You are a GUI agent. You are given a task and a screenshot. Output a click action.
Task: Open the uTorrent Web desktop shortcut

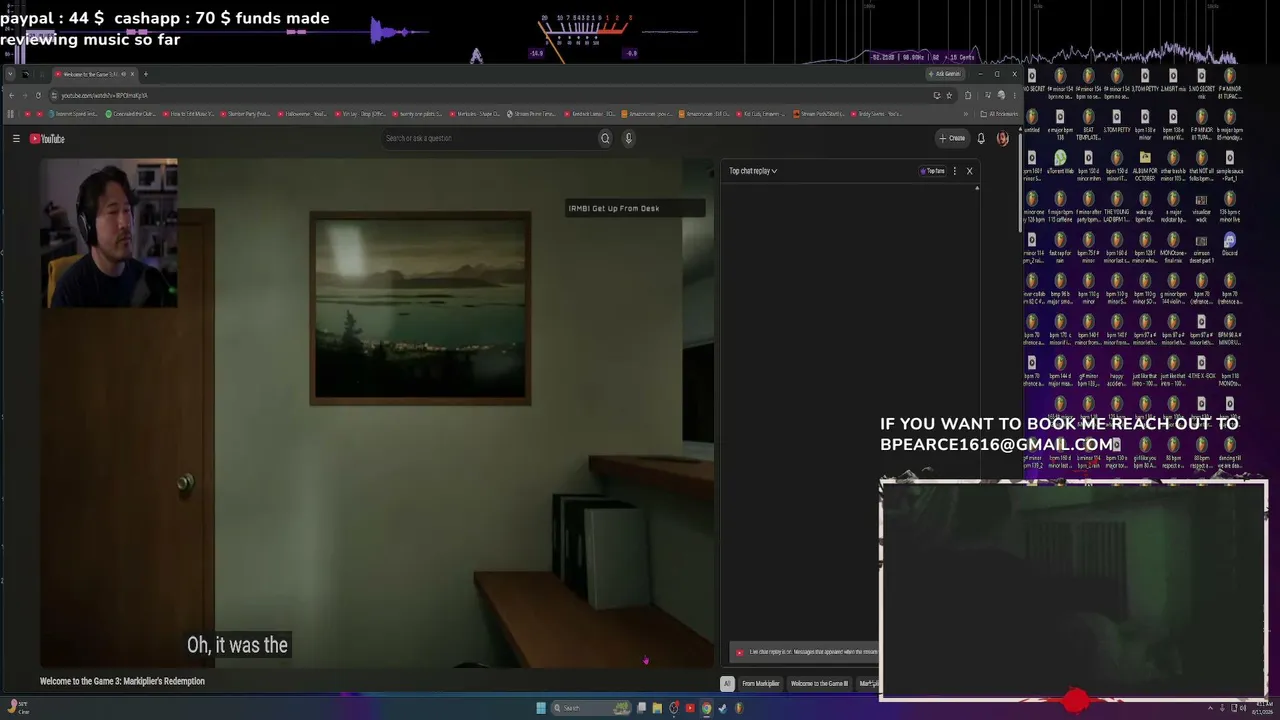(x=1060, y=163)
